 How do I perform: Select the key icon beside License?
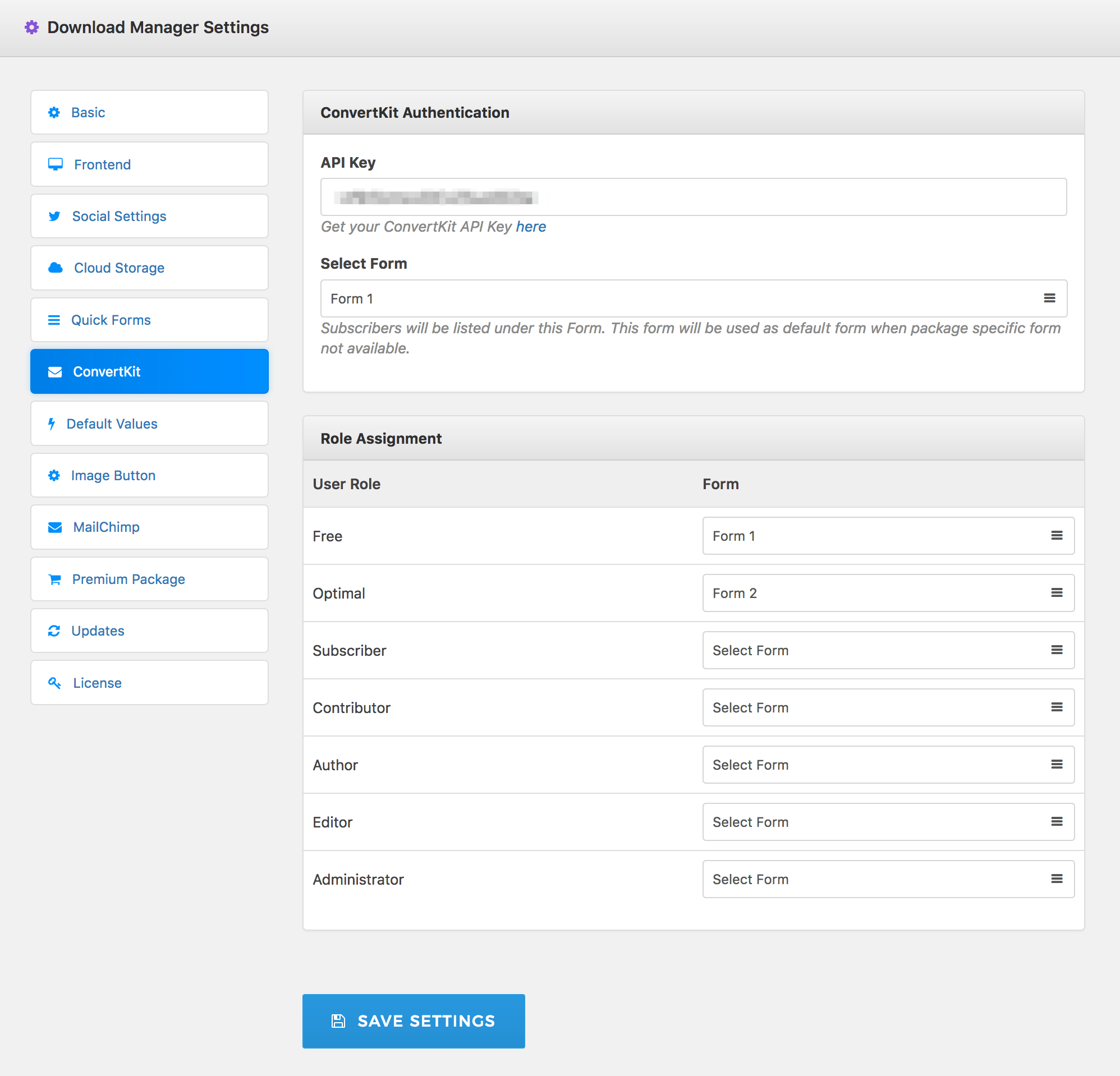coord(54,682)
